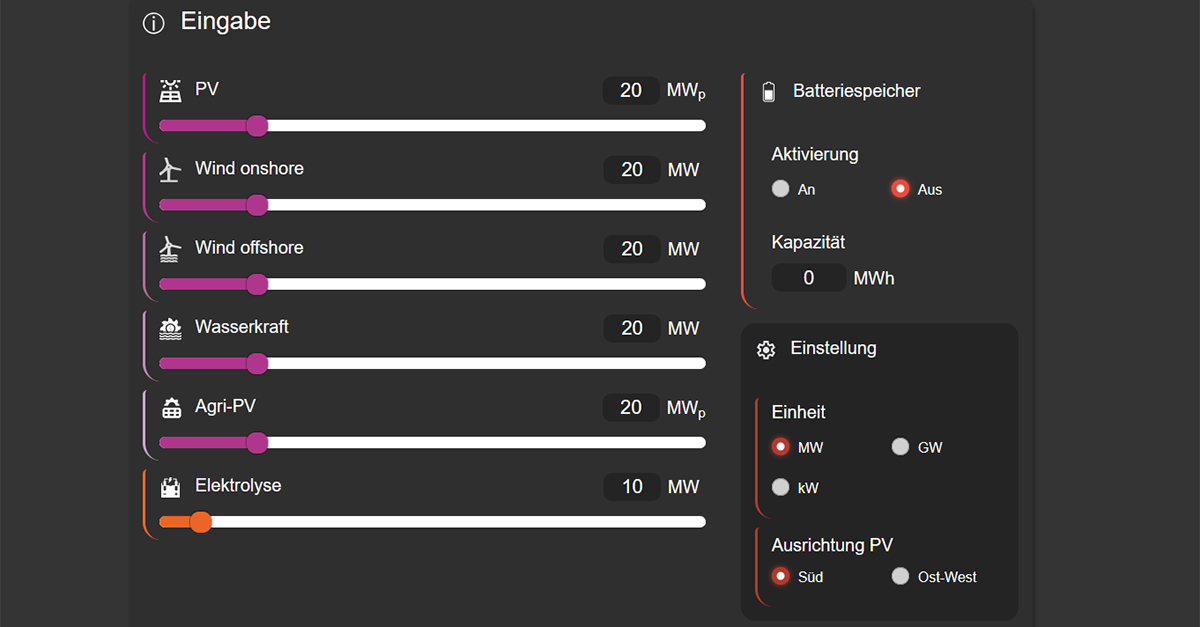Click the Batteriespeicher battery icon
Image resolution: width=1200 pixels, height=627 pixels.
click(768, 90)
